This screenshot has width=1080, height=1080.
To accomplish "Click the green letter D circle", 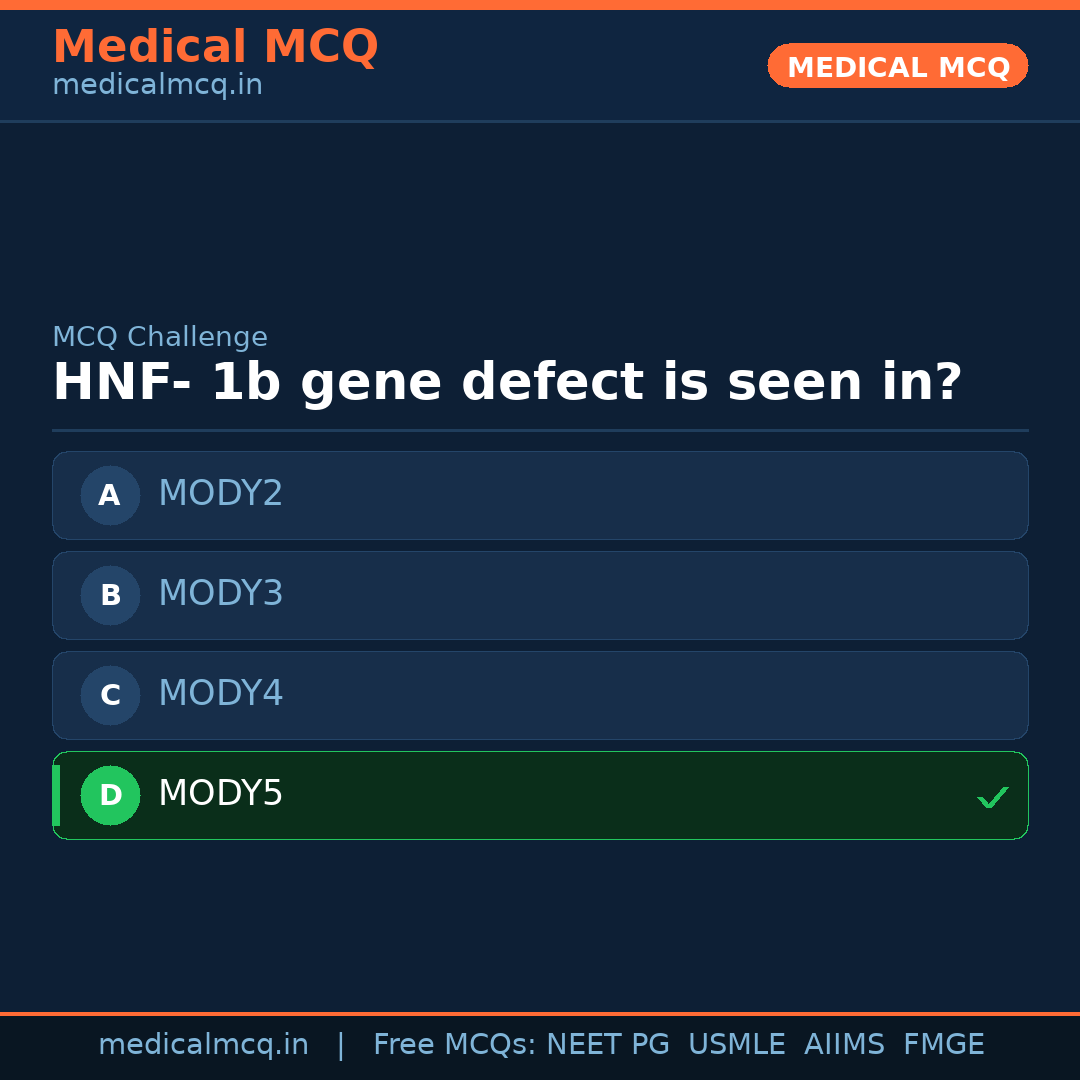I will point(110,795).
